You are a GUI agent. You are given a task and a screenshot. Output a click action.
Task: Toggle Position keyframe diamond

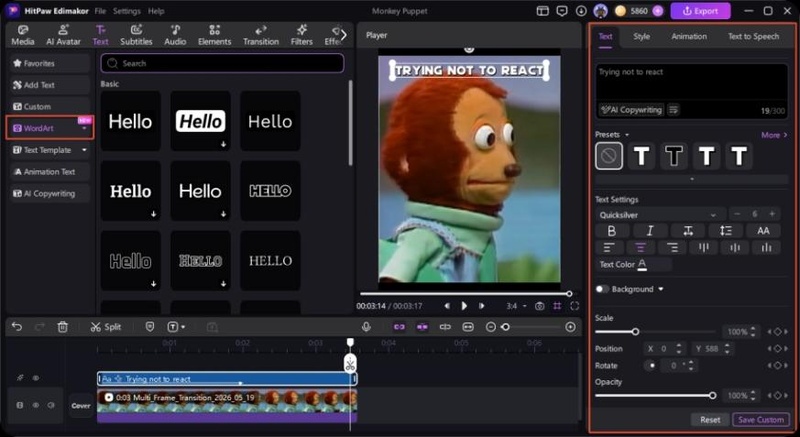(778, 349)
